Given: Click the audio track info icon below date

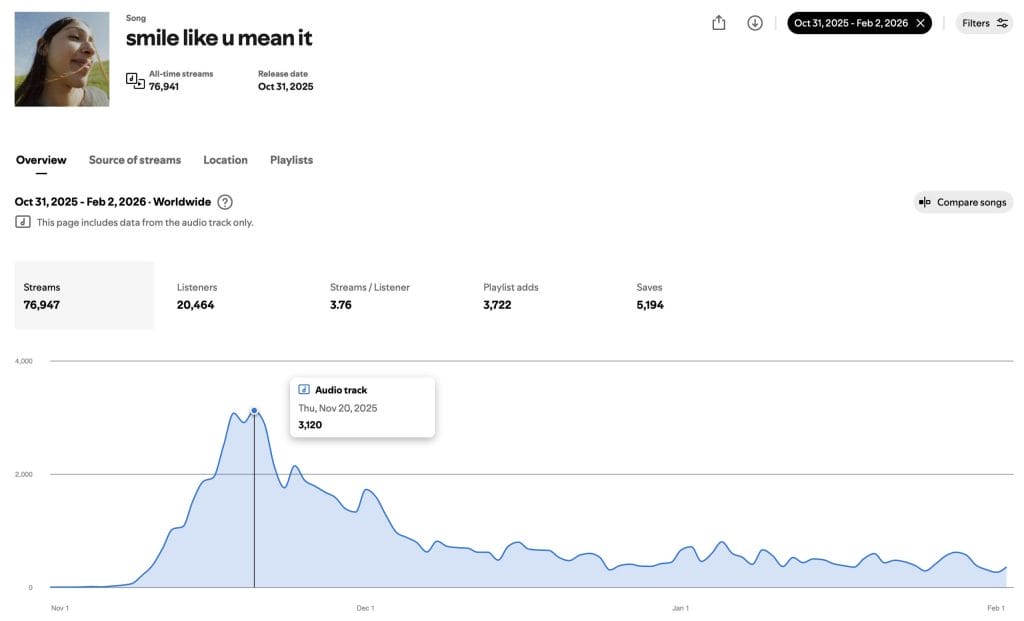Looking at the screenshot, I should (x=23, y=222).
